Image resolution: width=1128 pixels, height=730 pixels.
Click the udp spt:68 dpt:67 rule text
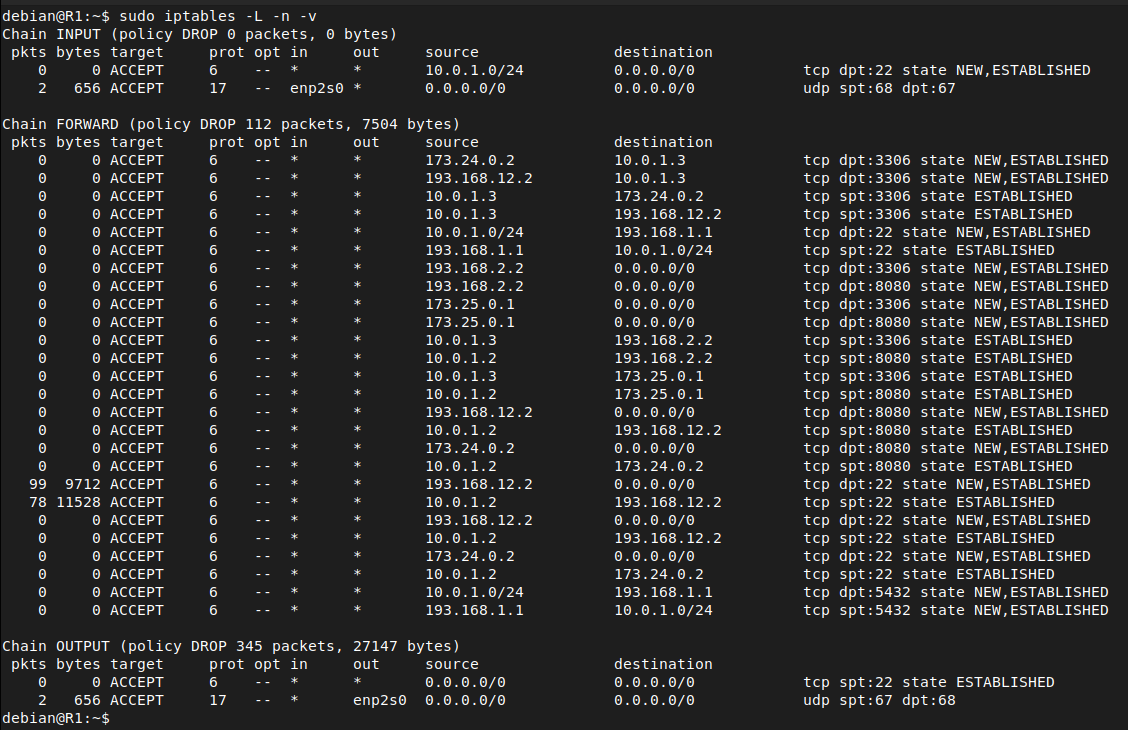(879, 88)
